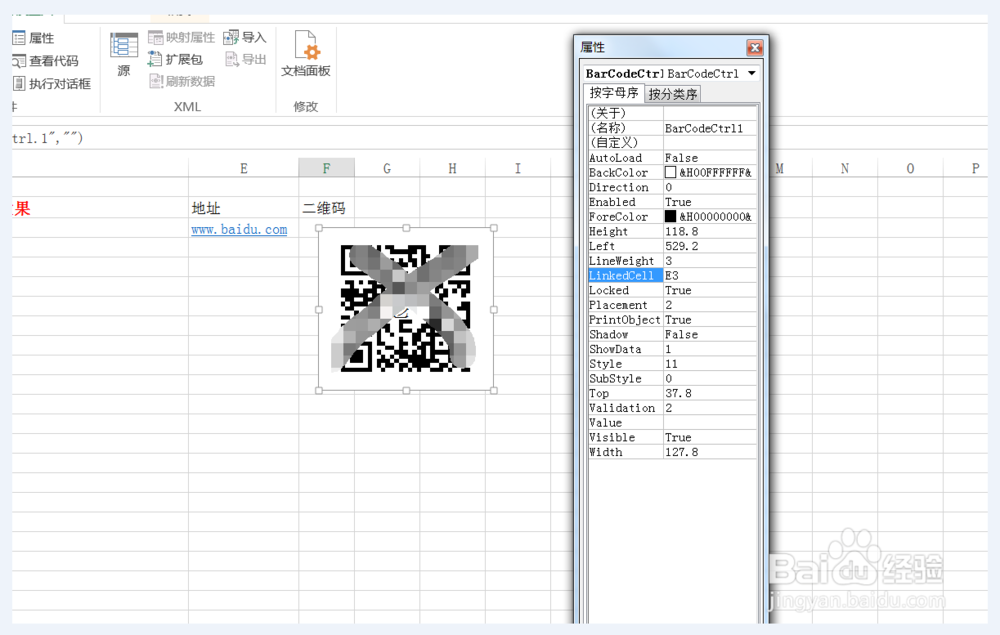Viewport: 1000px width, 635px height.
Task: Select column H header
Action: (452, 168)
